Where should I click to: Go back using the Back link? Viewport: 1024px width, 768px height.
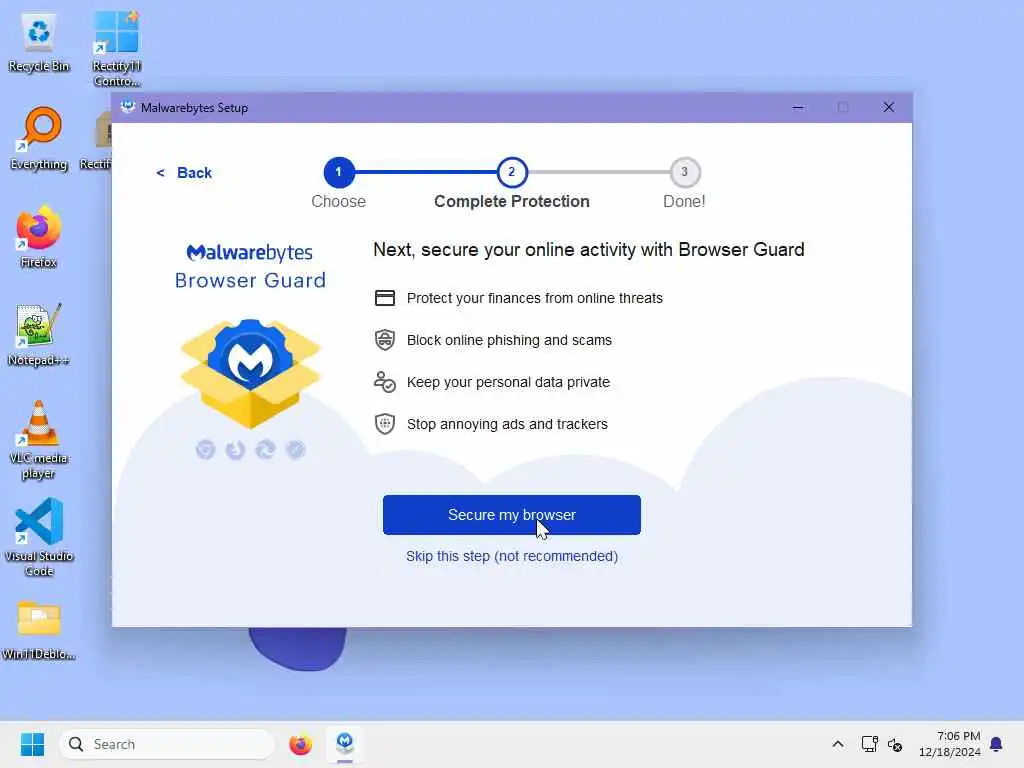(184, 172)
